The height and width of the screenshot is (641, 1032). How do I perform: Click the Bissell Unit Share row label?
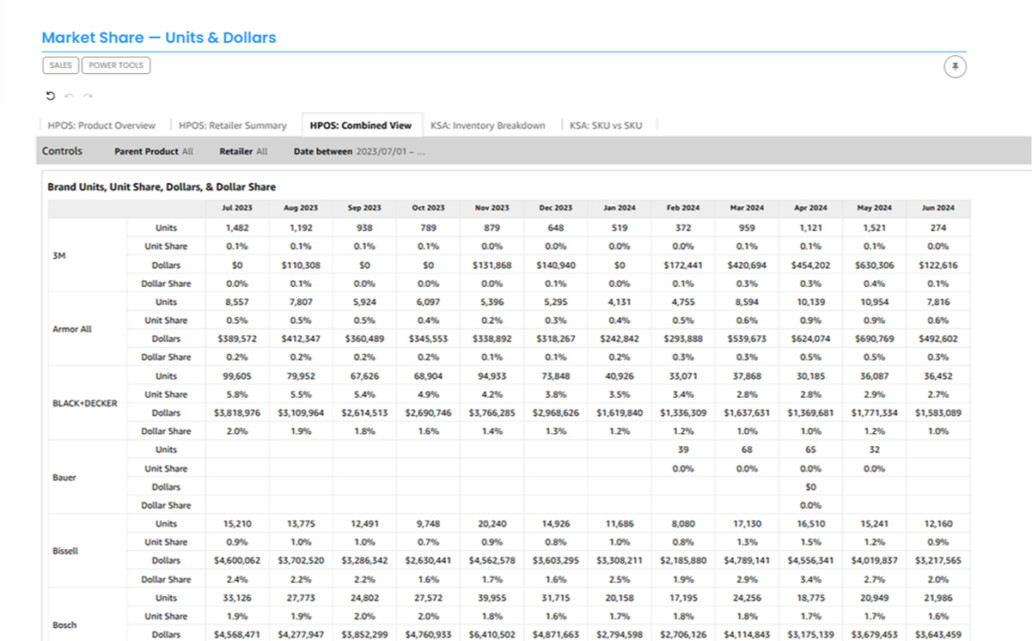coord(165,542)
